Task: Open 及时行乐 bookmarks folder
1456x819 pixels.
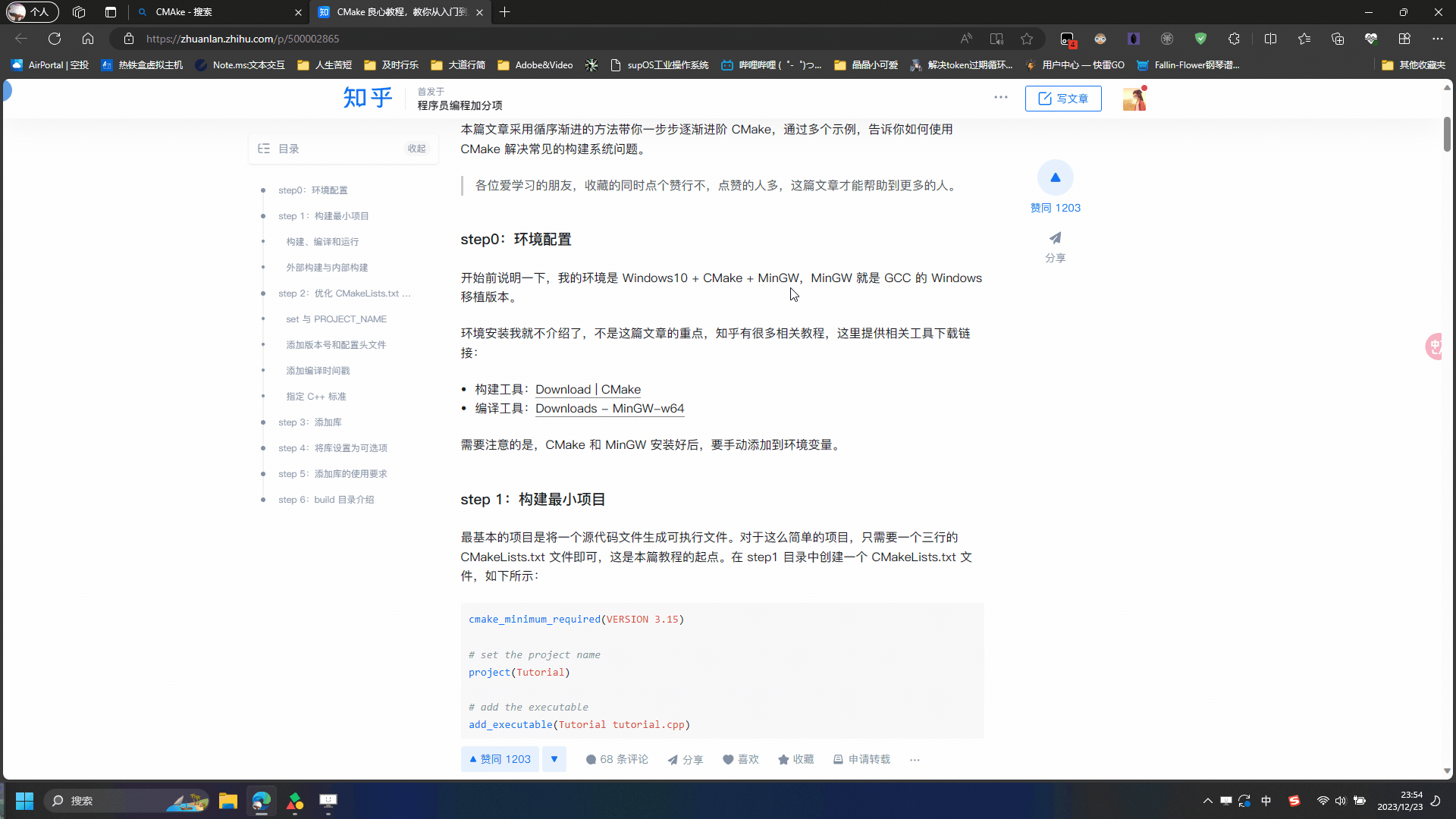Action: [x=391, y=65]
